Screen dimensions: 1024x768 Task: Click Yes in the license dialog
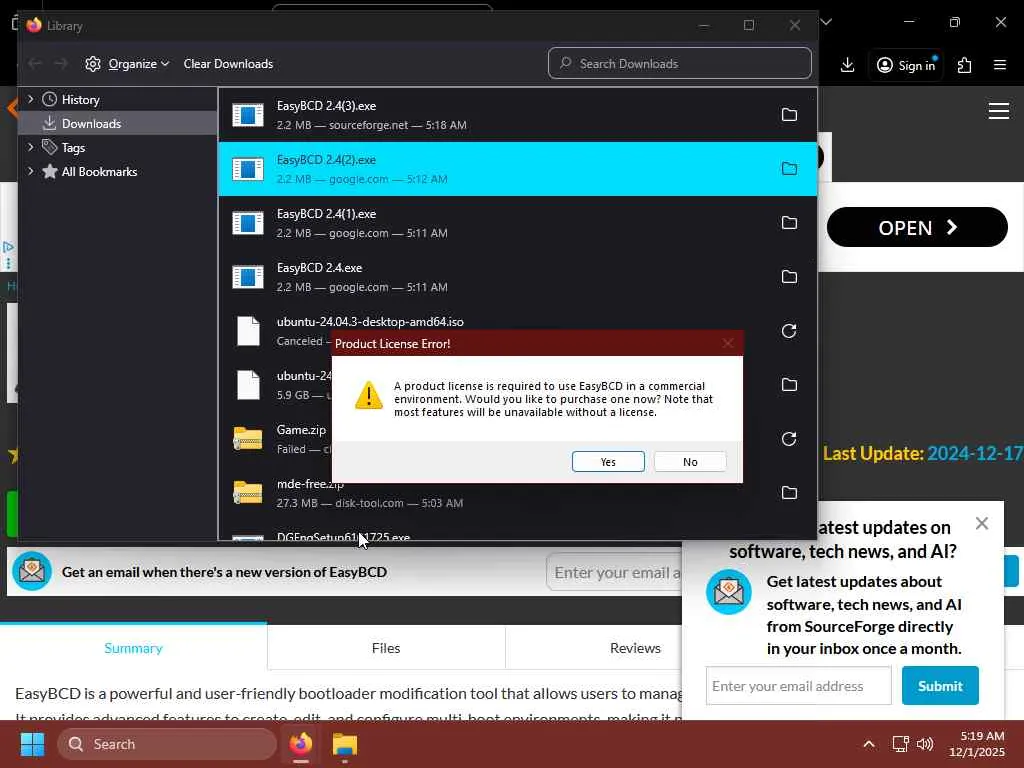[x=608, y=462]
